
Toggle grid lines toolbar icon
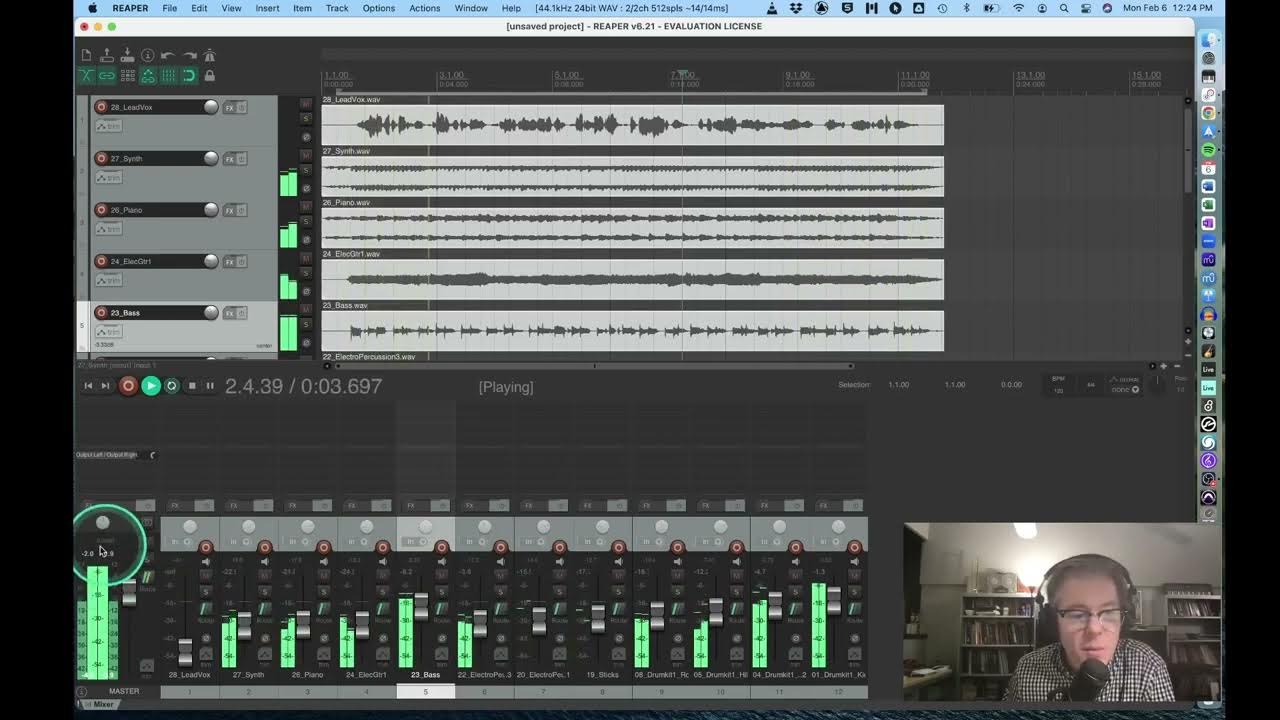pos(168,75)
